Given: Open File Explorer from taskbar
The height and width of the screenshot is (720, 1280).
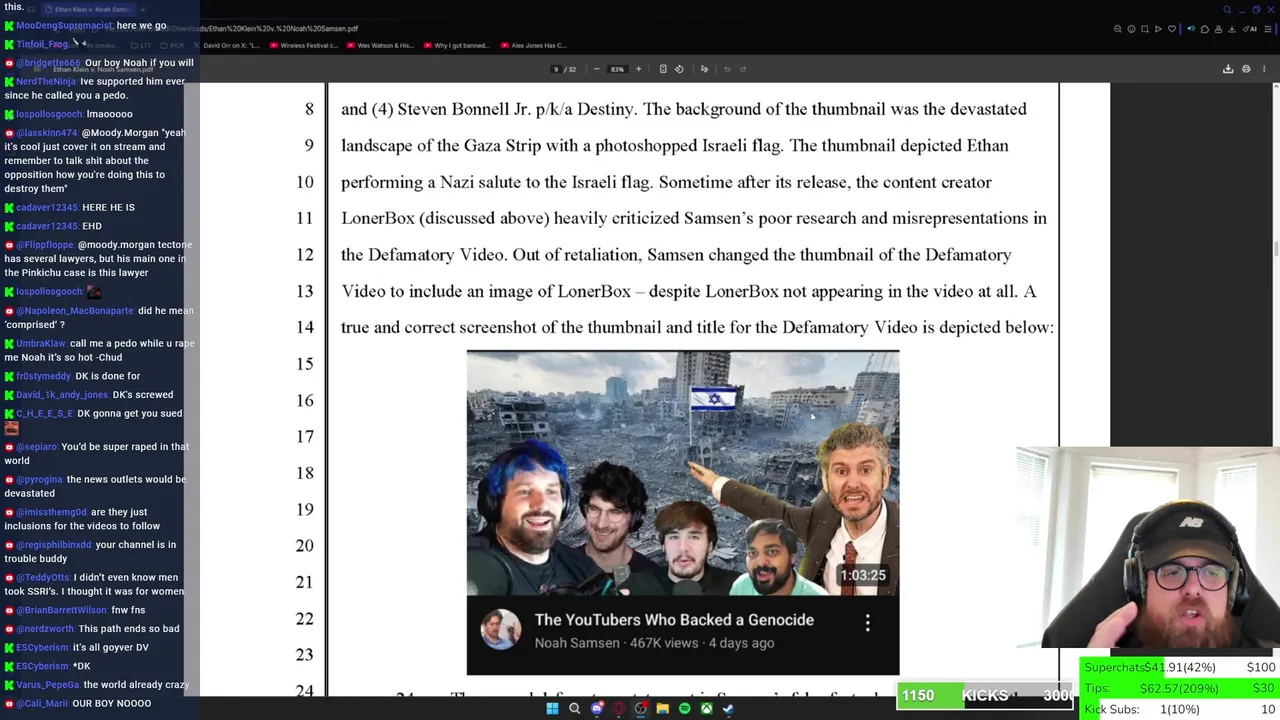Looking at the screenshot, I should click(663, 709).
